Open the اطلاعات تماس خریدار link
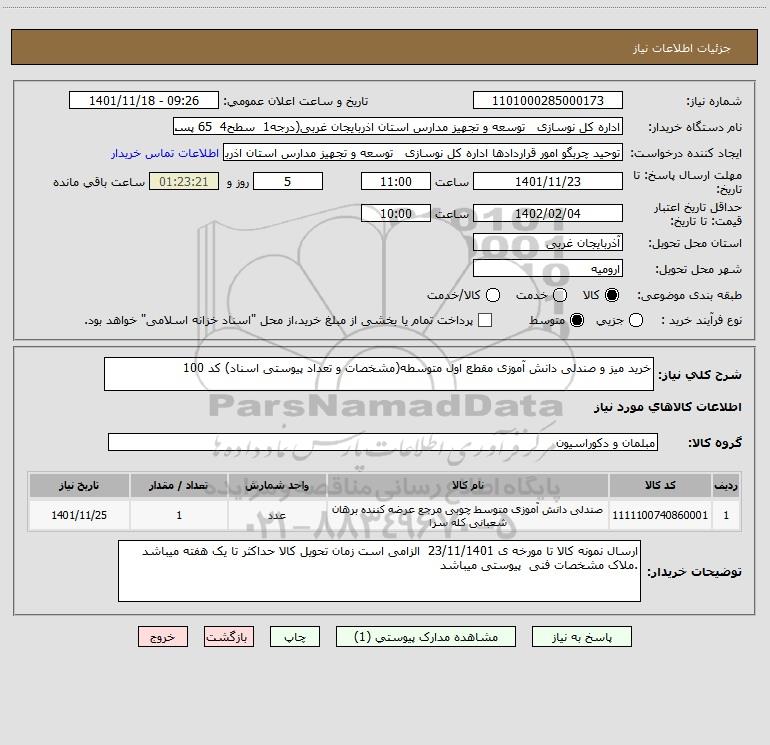This screenshot has height=745, width=770. [x=165, y=153]
